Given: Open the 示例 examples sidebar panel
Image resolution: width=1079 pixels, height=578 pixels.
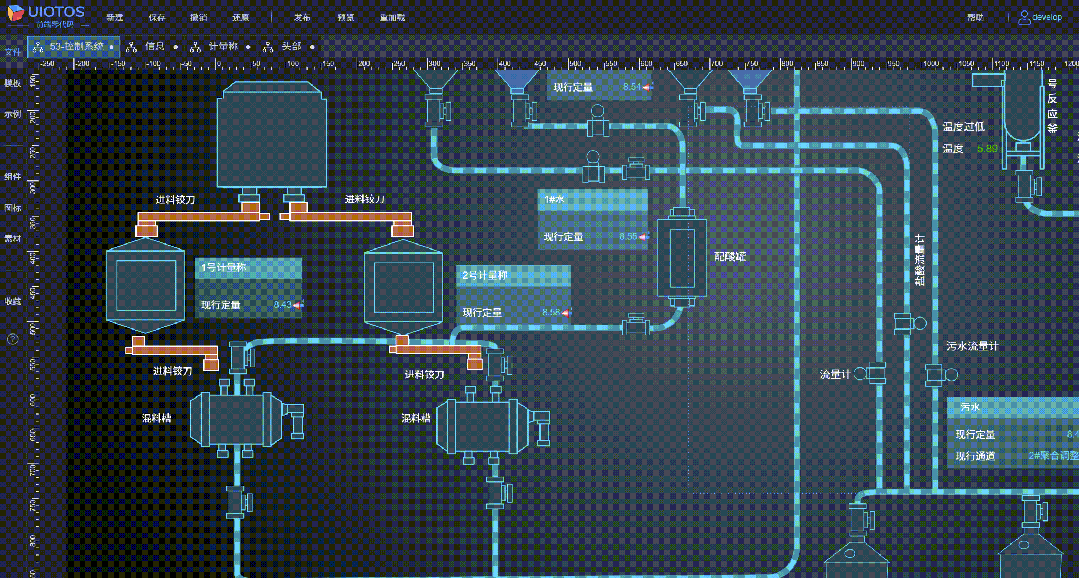Looking at the screenshot, I should point(12,115).
